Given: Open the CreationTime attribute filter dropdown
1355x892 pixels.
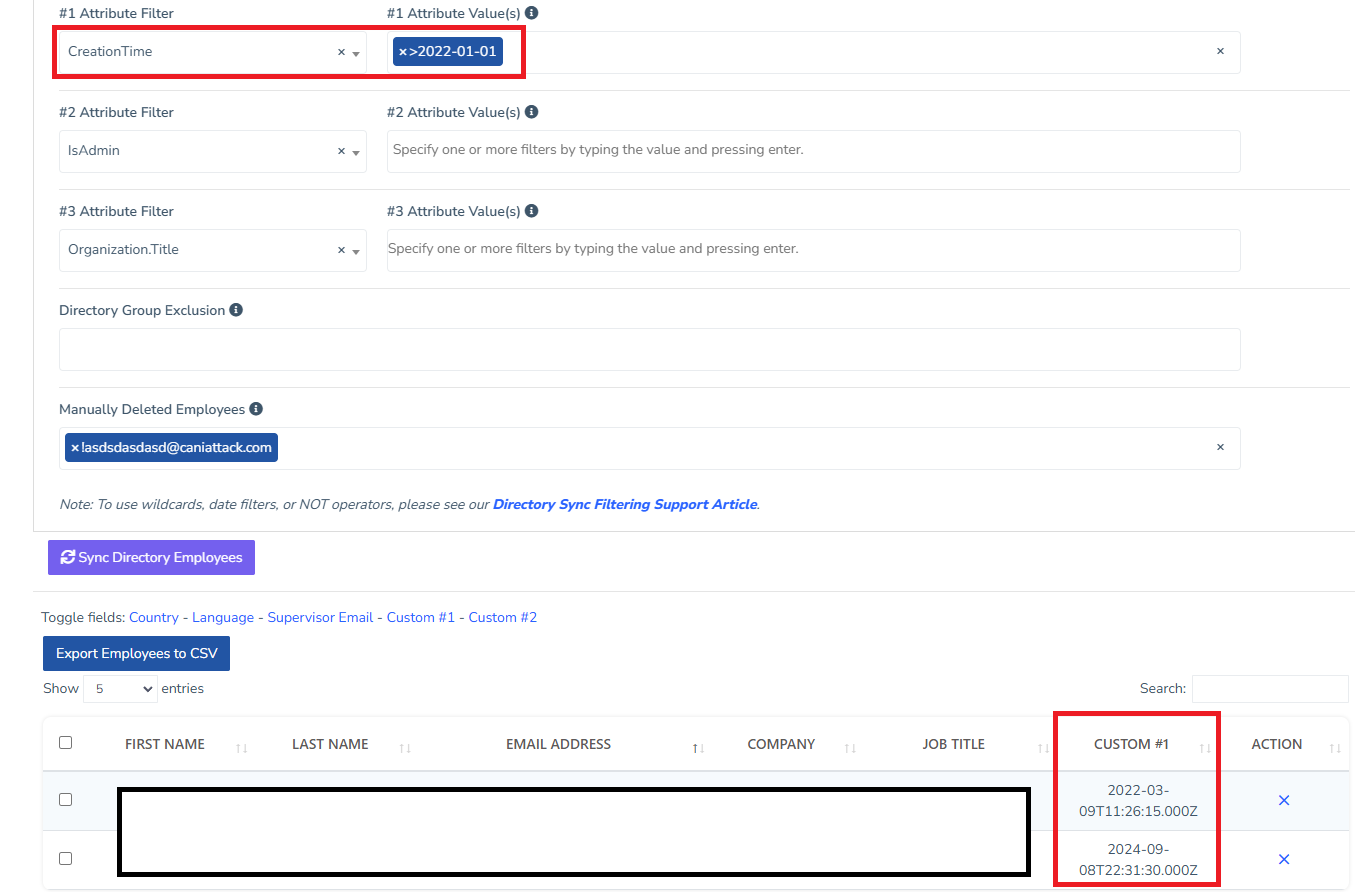Looking at the screenshot, I should (x=356, y=53).
